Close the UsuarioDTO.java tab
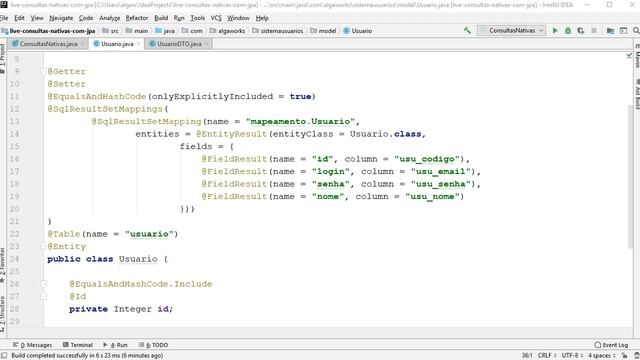Screen dimensions: 640x360 click(207, 44)
